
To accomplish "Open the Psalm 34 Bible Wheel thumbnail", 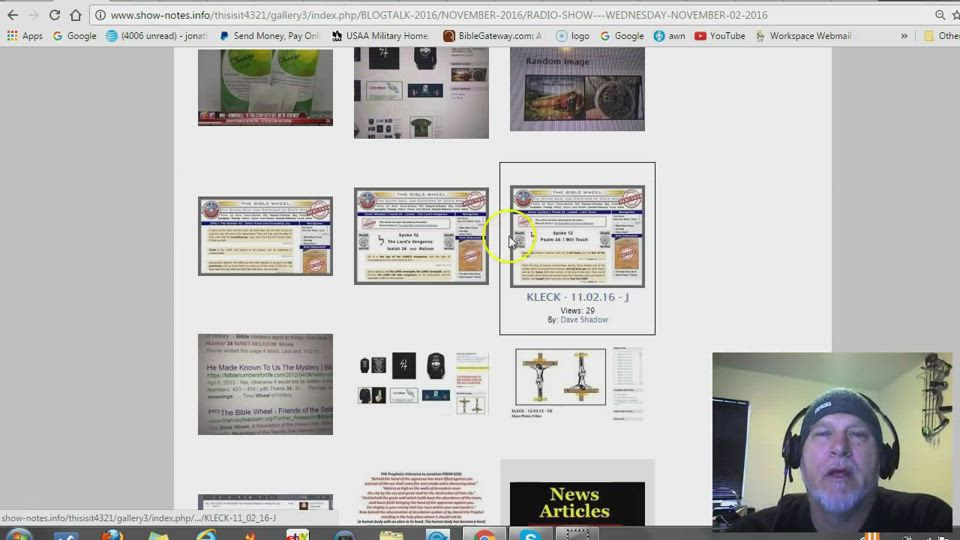I will click(x=577, y=236).
